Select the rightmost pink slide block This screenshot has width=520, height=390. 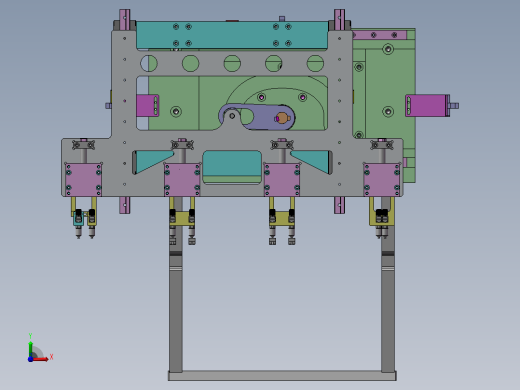click(382, 180)
